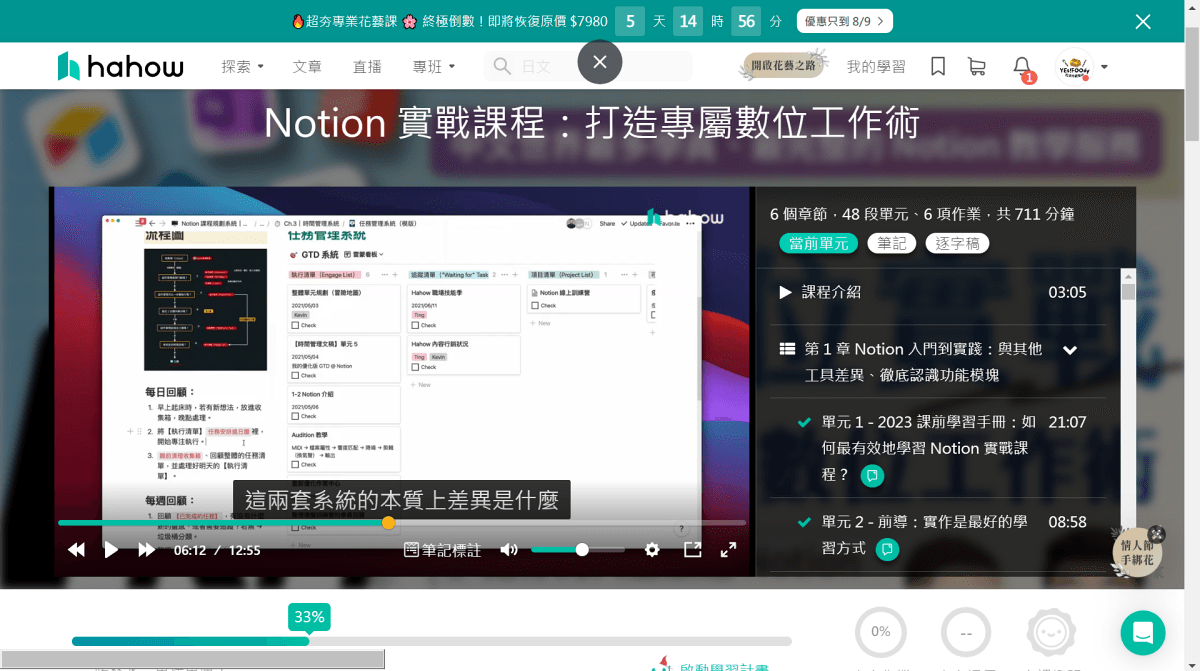
Task: Expand the account menu arrow
Action: click(x=1104, y=67)
